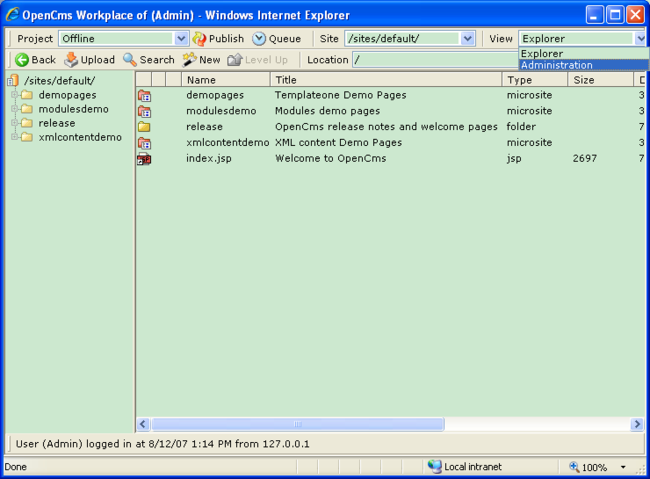Click 'OpenCms release notes and welcome pages' text
650x479 pixels.
click(386, 126)
